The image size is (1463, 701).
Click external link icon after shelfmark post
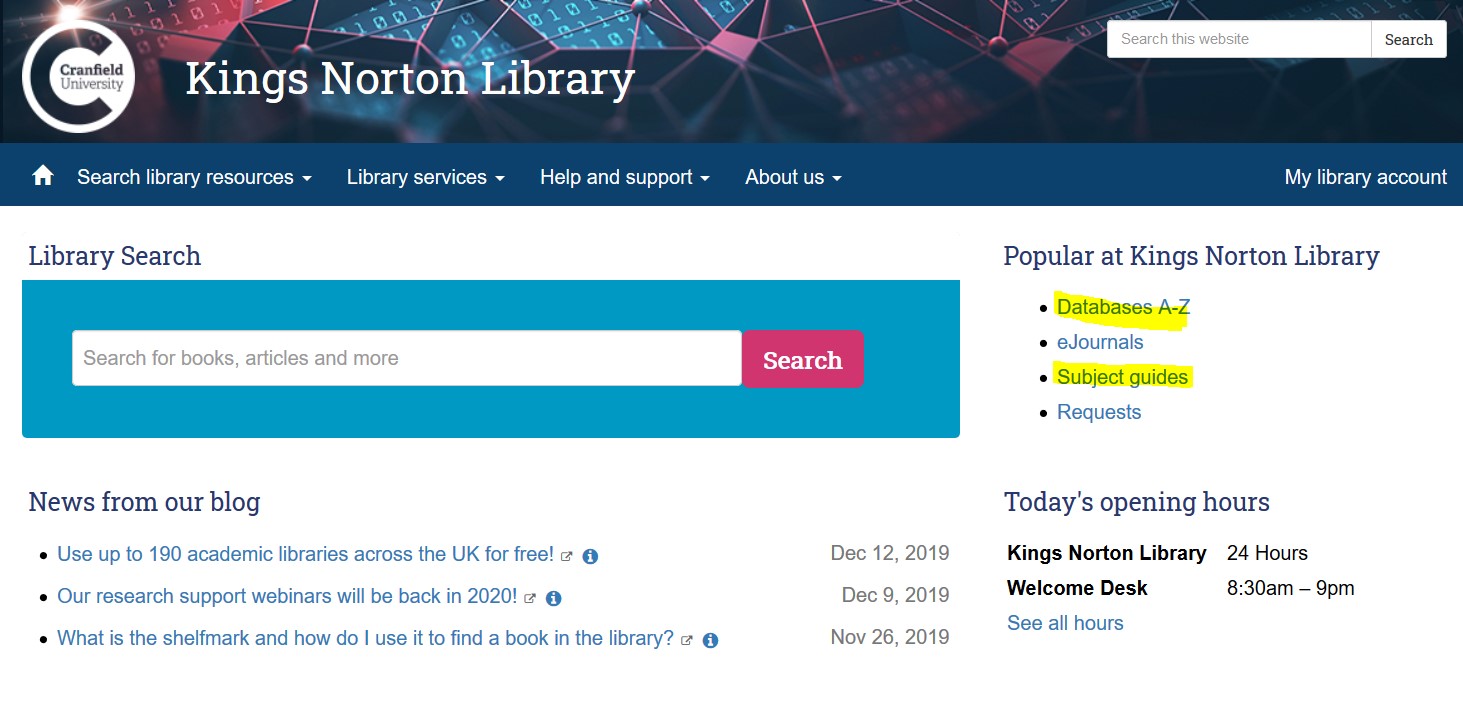point(687,640)
